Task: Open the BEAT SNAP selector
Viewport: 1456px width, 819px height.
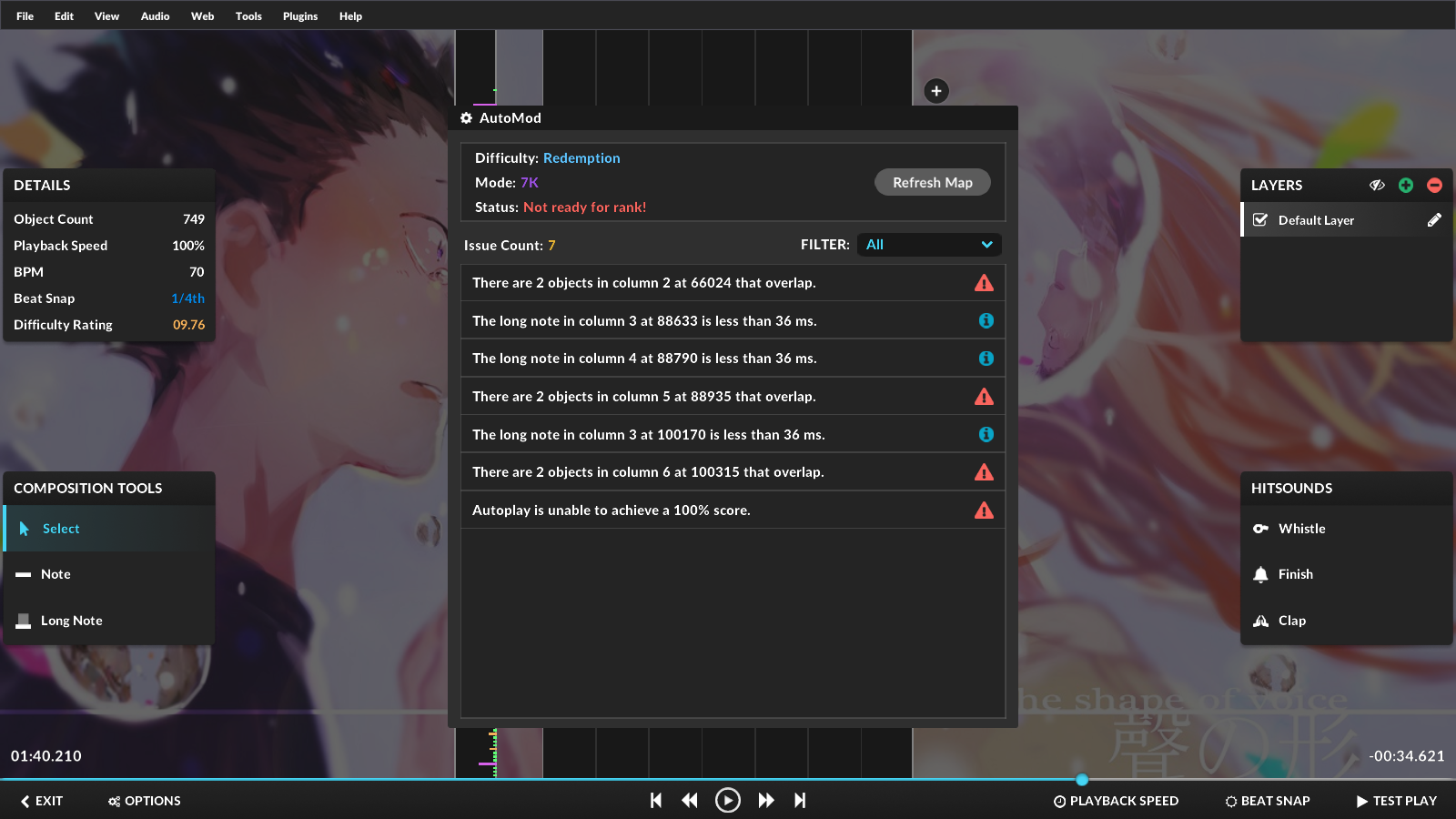Action: point(1268,801)
